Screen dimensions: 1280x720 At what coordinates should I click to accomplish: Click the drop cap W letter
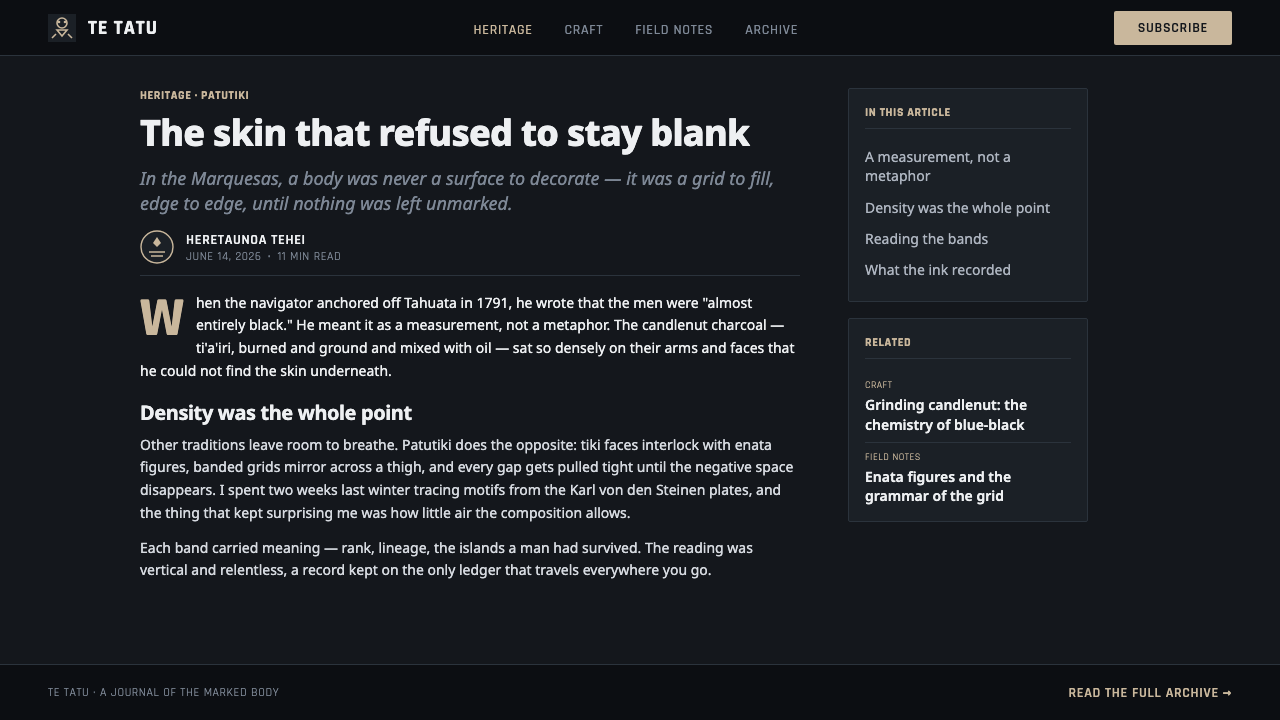tap(162, 318)
